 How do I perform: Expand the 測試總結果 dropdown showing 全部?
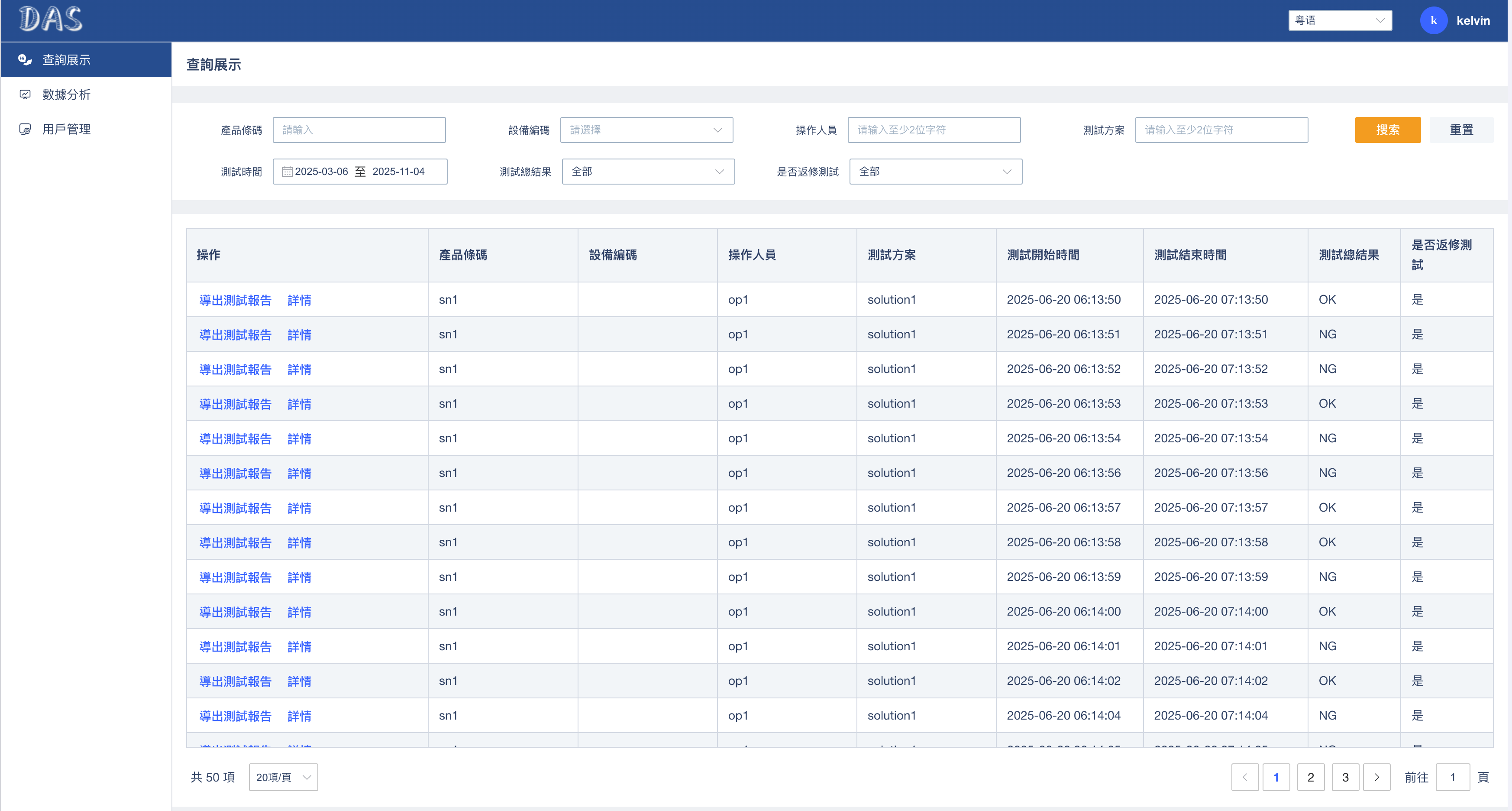pos(648,172)
